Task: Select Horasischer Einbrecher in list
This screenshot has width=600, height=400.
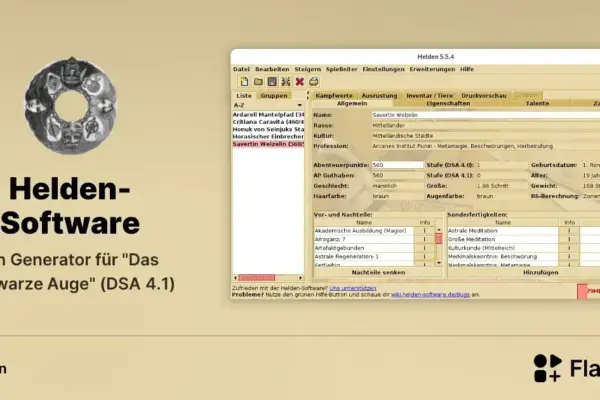Action: click(x=268, y=137)
